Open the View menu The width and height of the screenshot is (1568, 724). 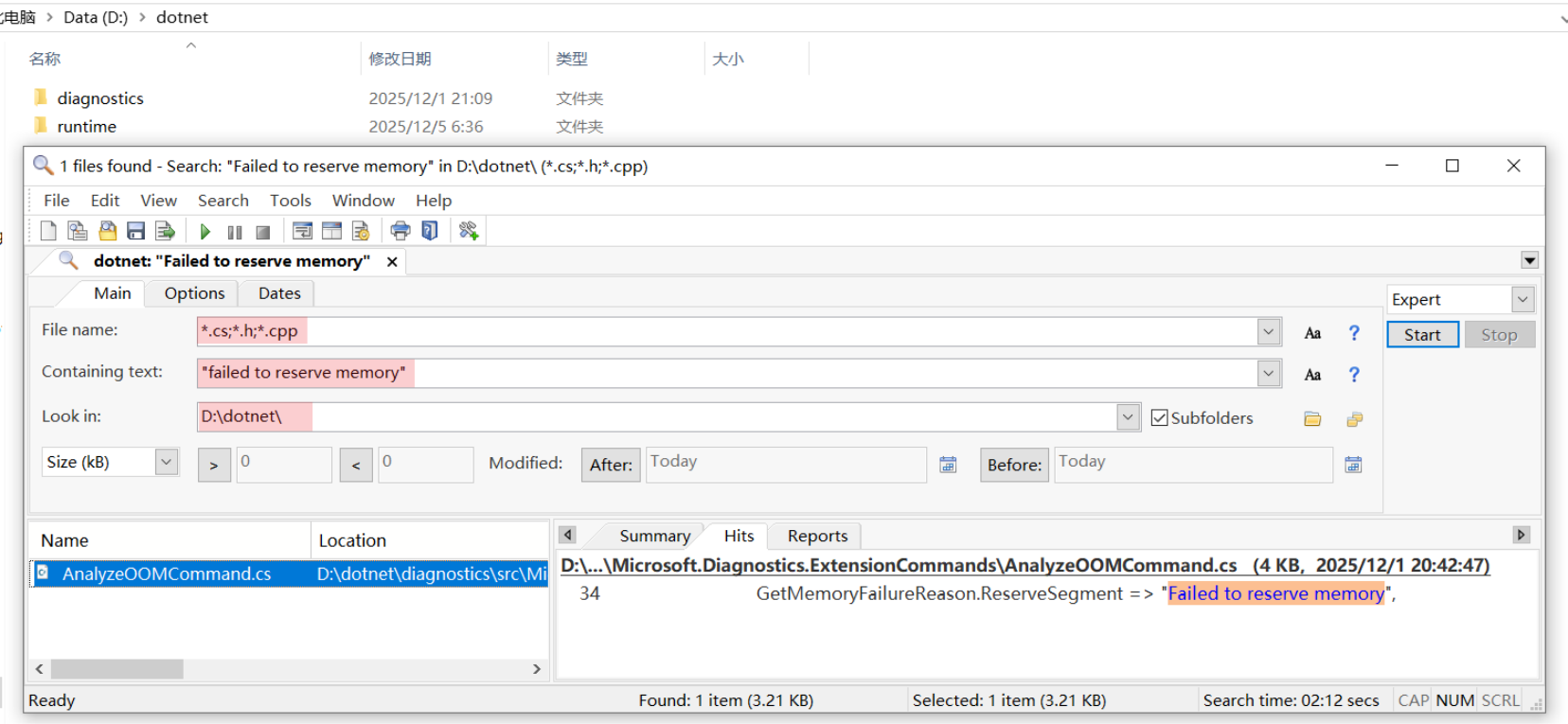point(159,201)
